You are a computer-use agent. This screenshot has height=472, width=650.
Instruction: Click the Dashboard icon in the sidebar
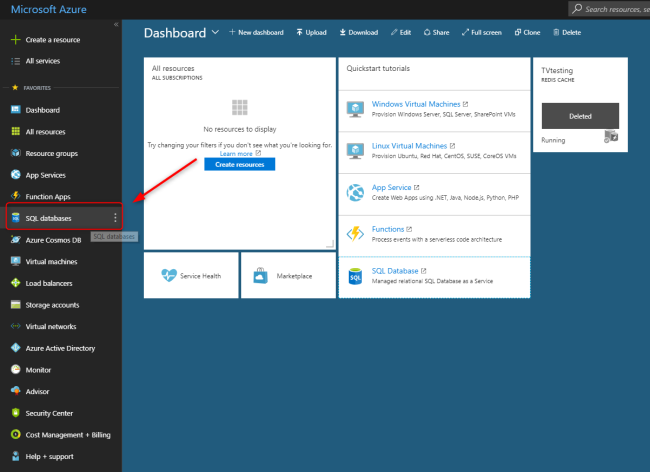click(x=15, y=110)
